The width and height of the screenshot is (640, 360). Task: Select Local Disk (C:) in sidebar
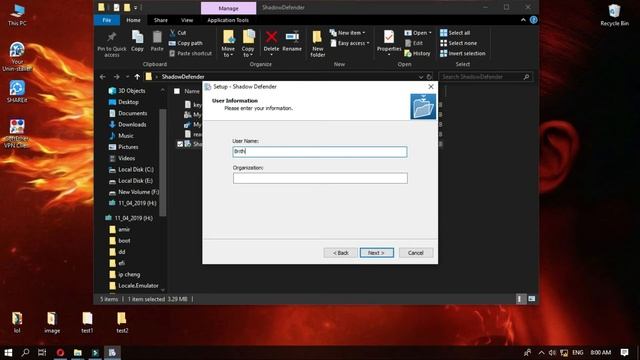pos(131,169)
